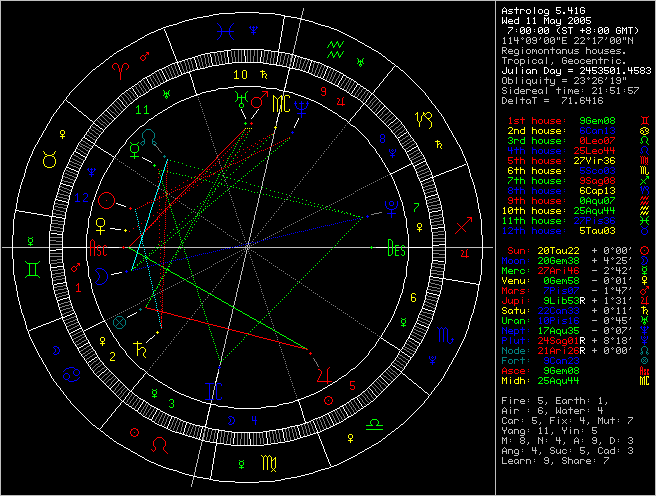The image size is (656, 496).
Task: Click the Capricorn glyph on the outer ring
Action: pyautogui.click(x=423, y=118)
